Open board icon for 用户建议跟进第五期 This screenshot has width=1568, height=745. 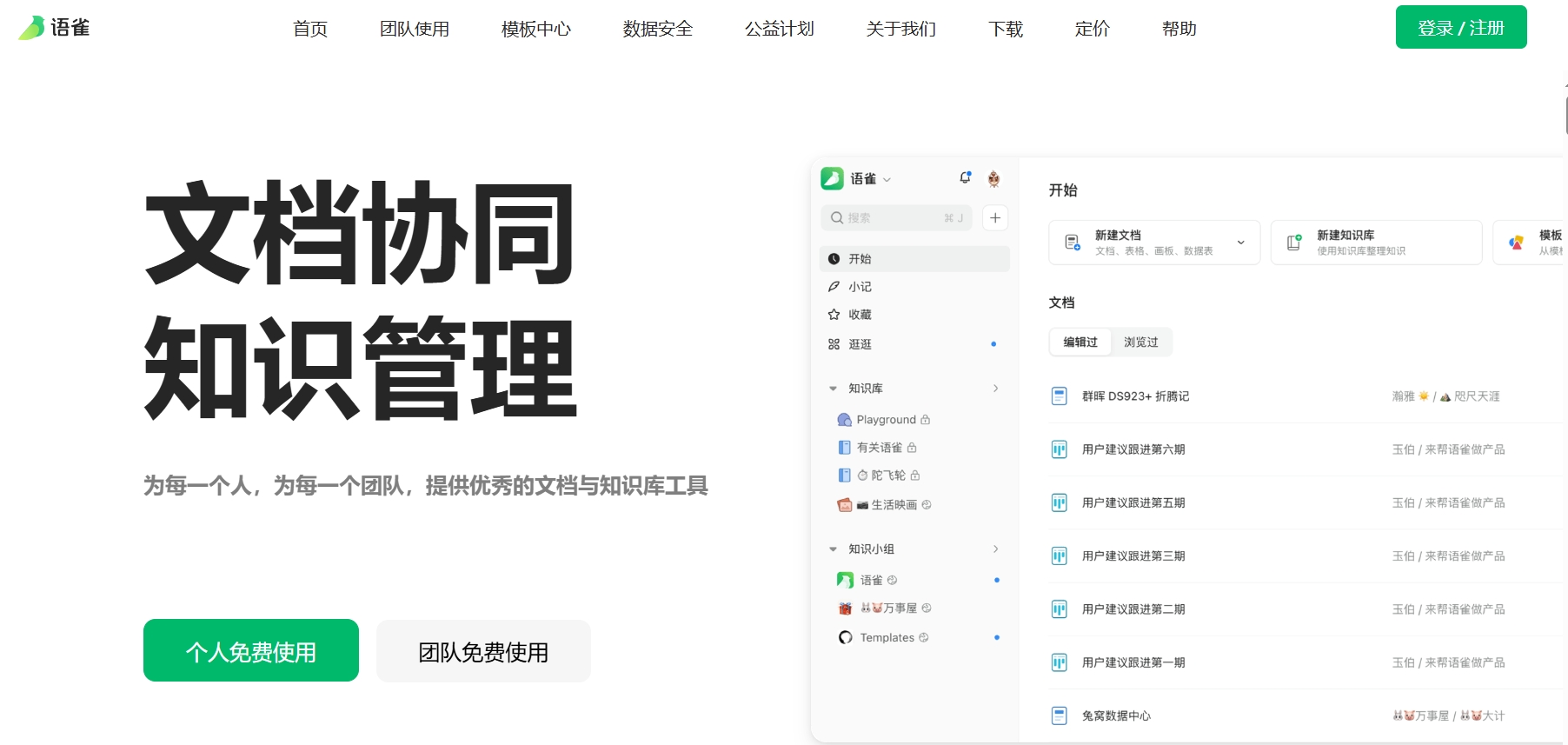[x=1059, y=502]
